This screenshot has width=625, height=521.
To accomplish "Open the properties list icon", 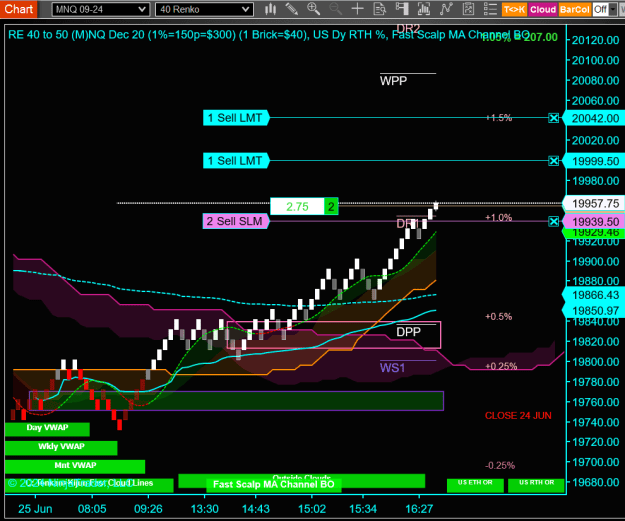I will point(490,9).
